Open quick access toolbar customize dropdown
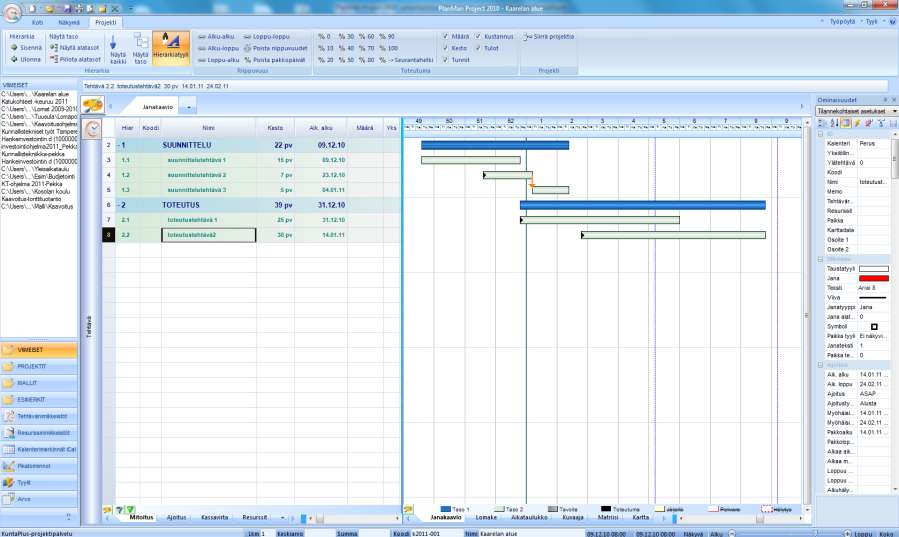Viewport: 899px width, 537px height. pyautogui.click(x=131, y=9)
